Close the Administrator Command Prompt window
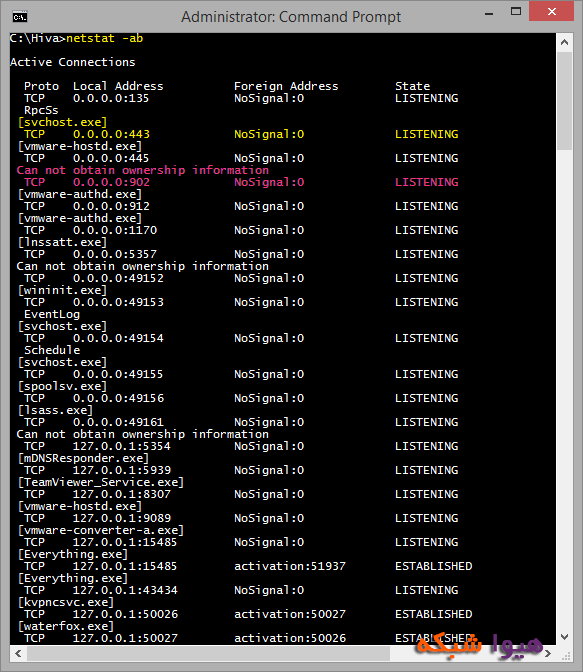Image resolution: width=583 pixels, height=672 pixels. [x=551, y=12]
